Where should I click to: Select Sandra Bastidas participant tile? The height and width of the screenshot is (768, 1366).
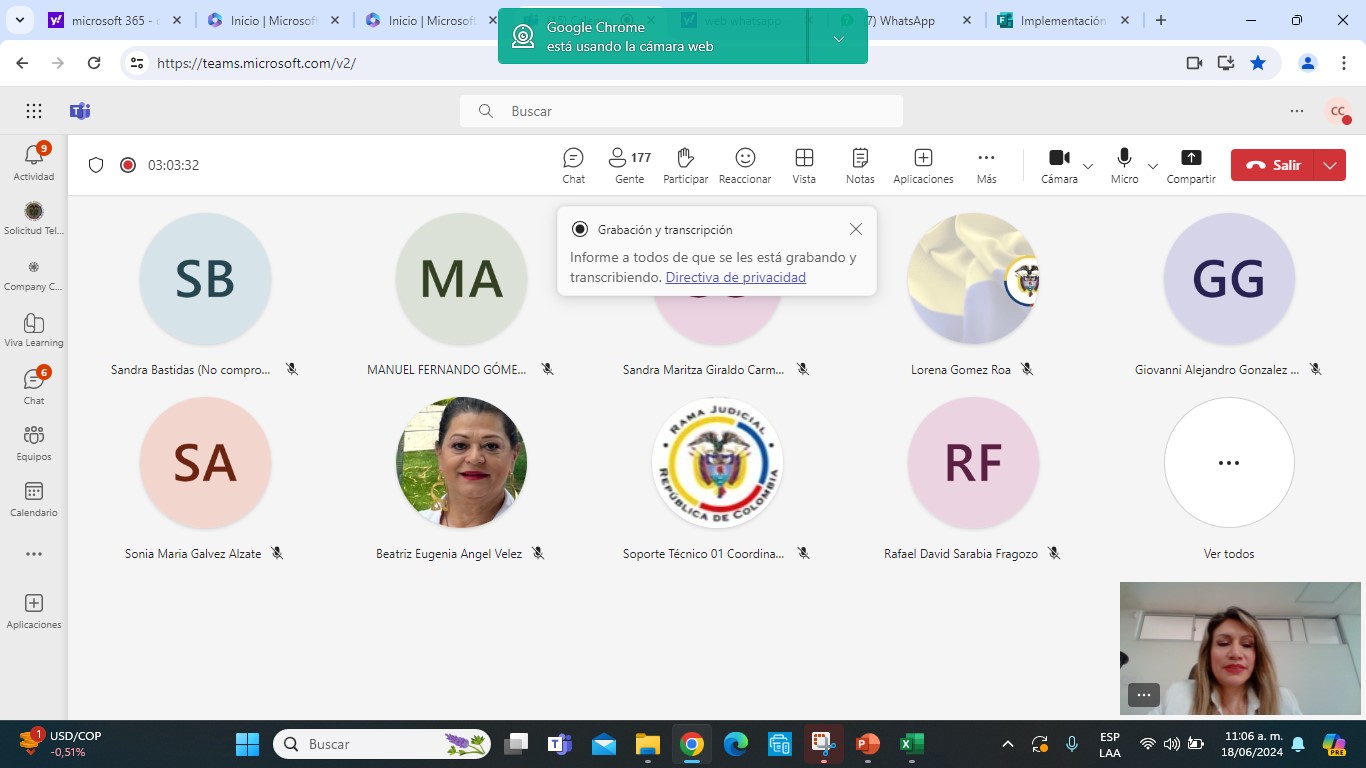[x=205, y=295]
